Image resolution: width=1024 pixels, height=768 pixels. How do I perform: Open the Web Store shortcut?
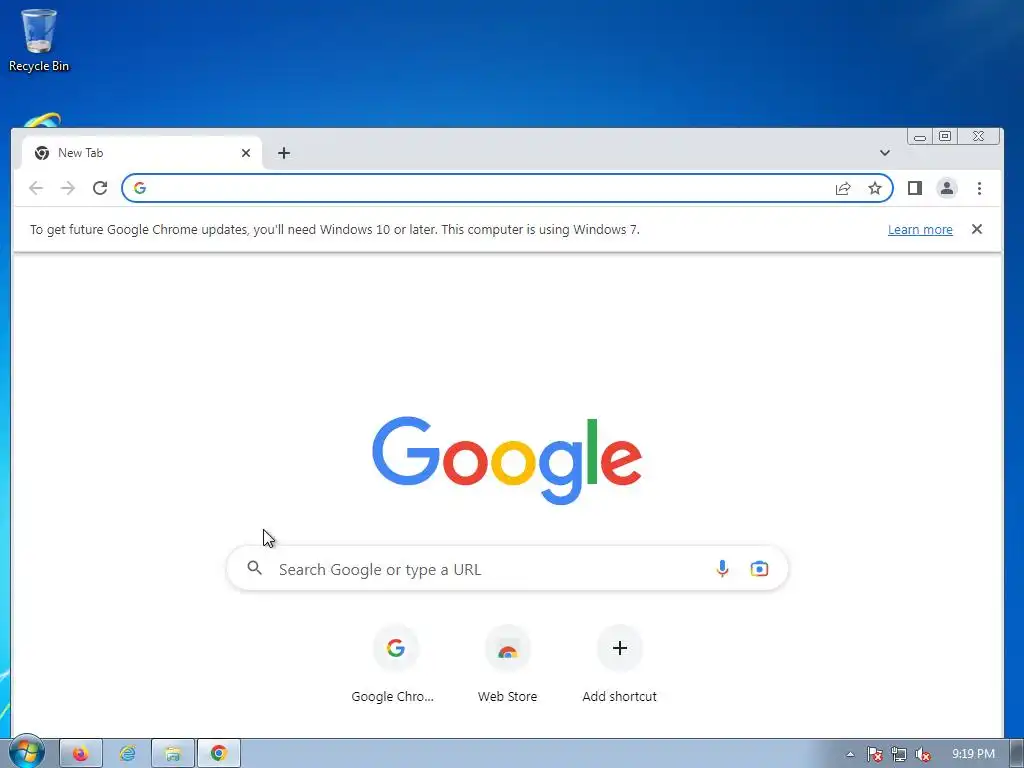507,664
